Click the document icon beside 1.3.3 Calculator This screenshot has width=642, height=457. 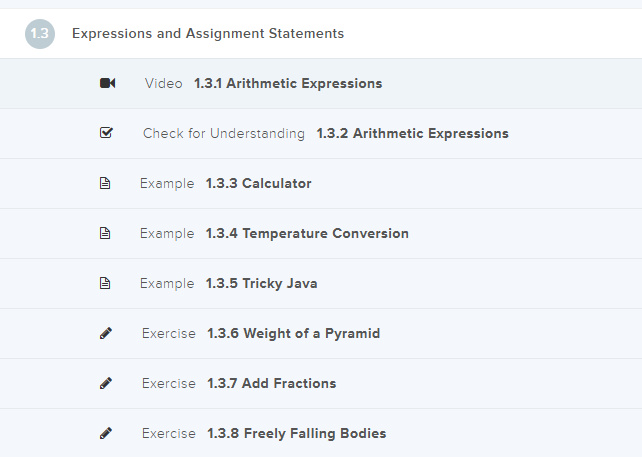pyautogui.click(x=106, y=183)
